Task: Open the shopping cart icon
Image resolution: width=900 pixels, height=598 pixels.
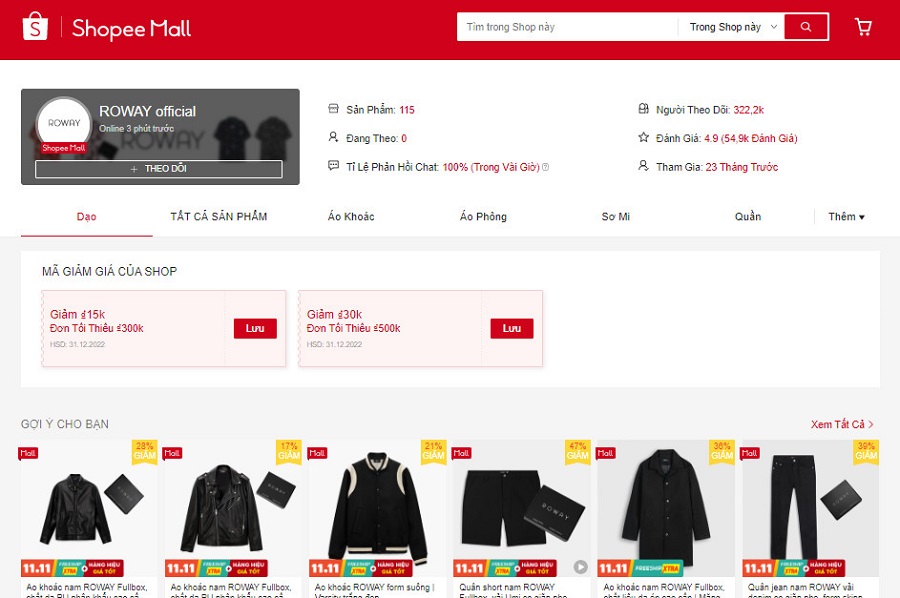Action: (863, 27)
